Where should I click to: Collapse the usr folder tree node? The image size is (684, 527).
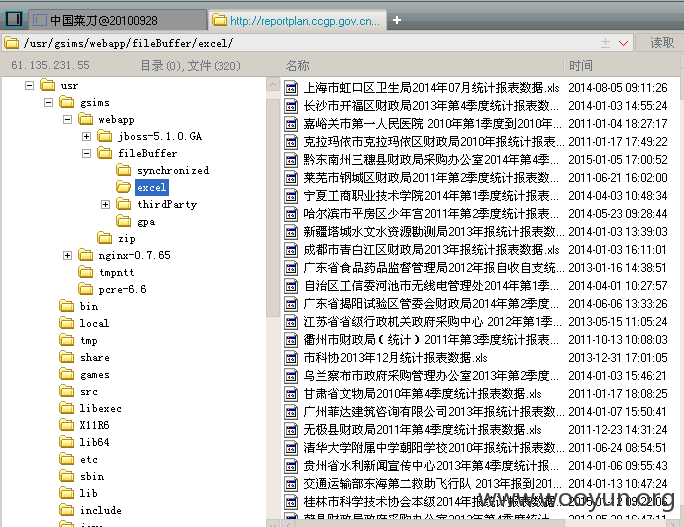click(29, 85)
